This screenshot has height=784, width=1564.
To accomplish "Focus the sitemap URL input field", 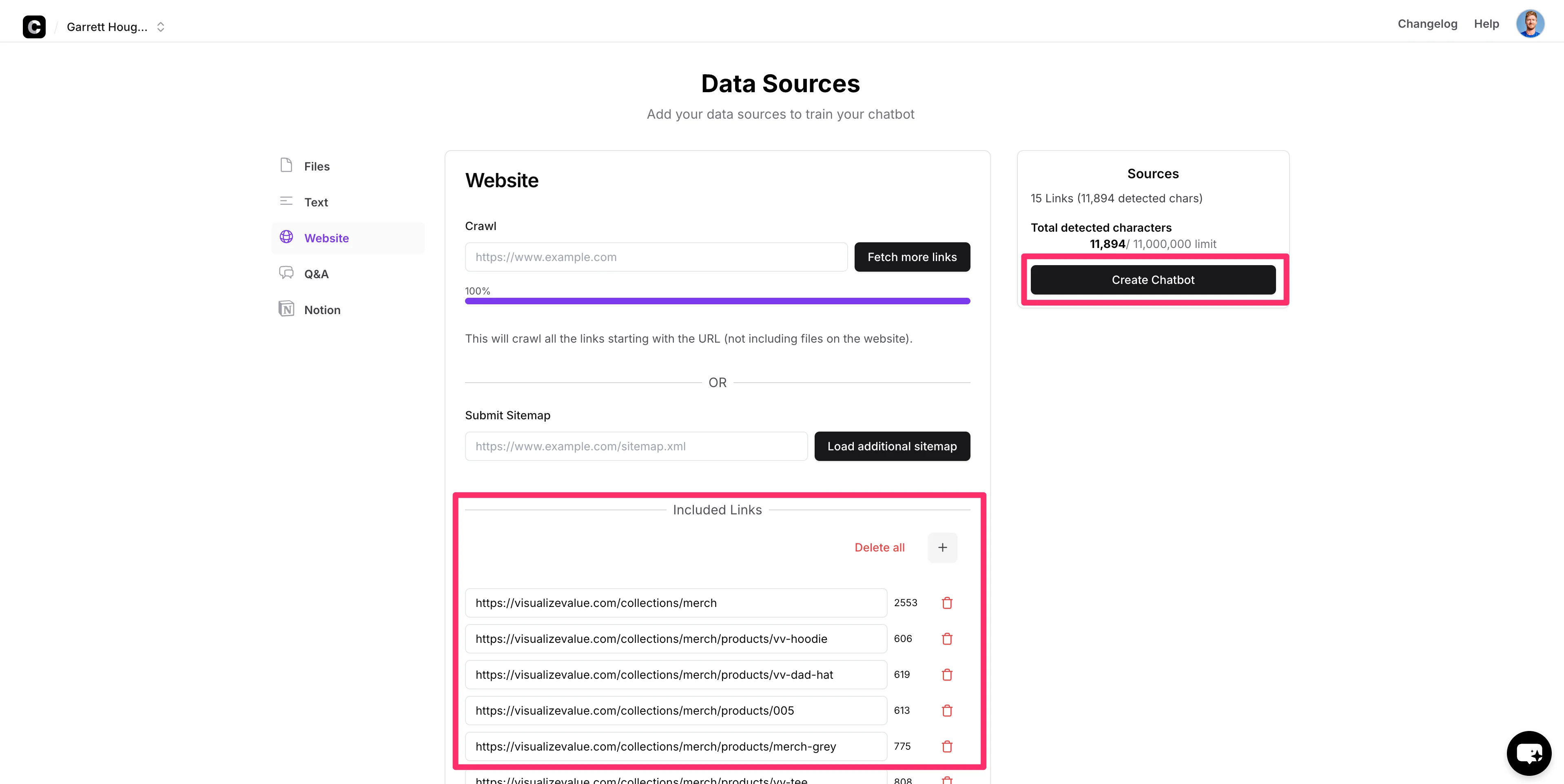I will click(x=636, y=446).
